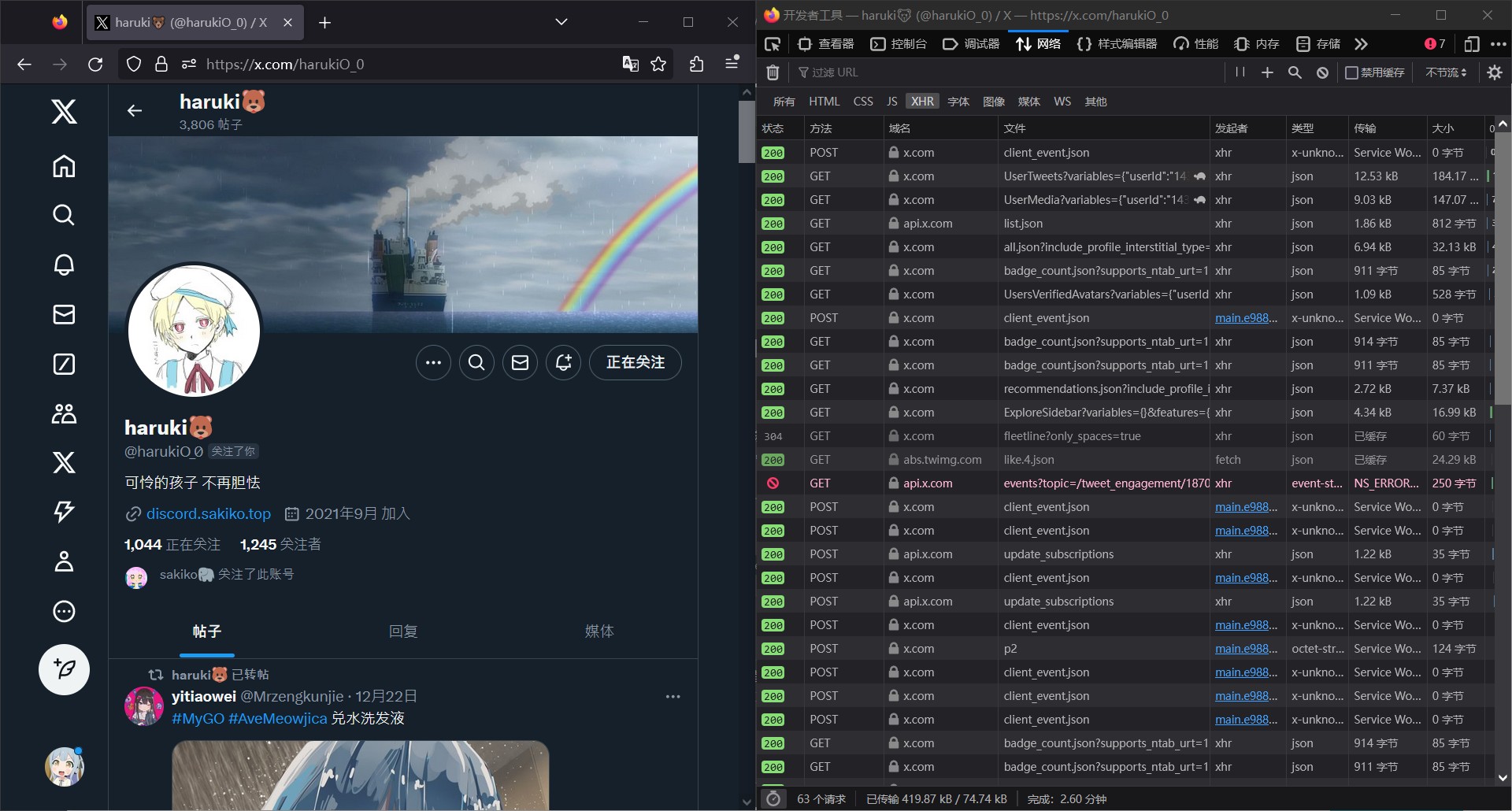The image size is (1512, 811).
Task: Clear network log trash icon
Action: 773,72
